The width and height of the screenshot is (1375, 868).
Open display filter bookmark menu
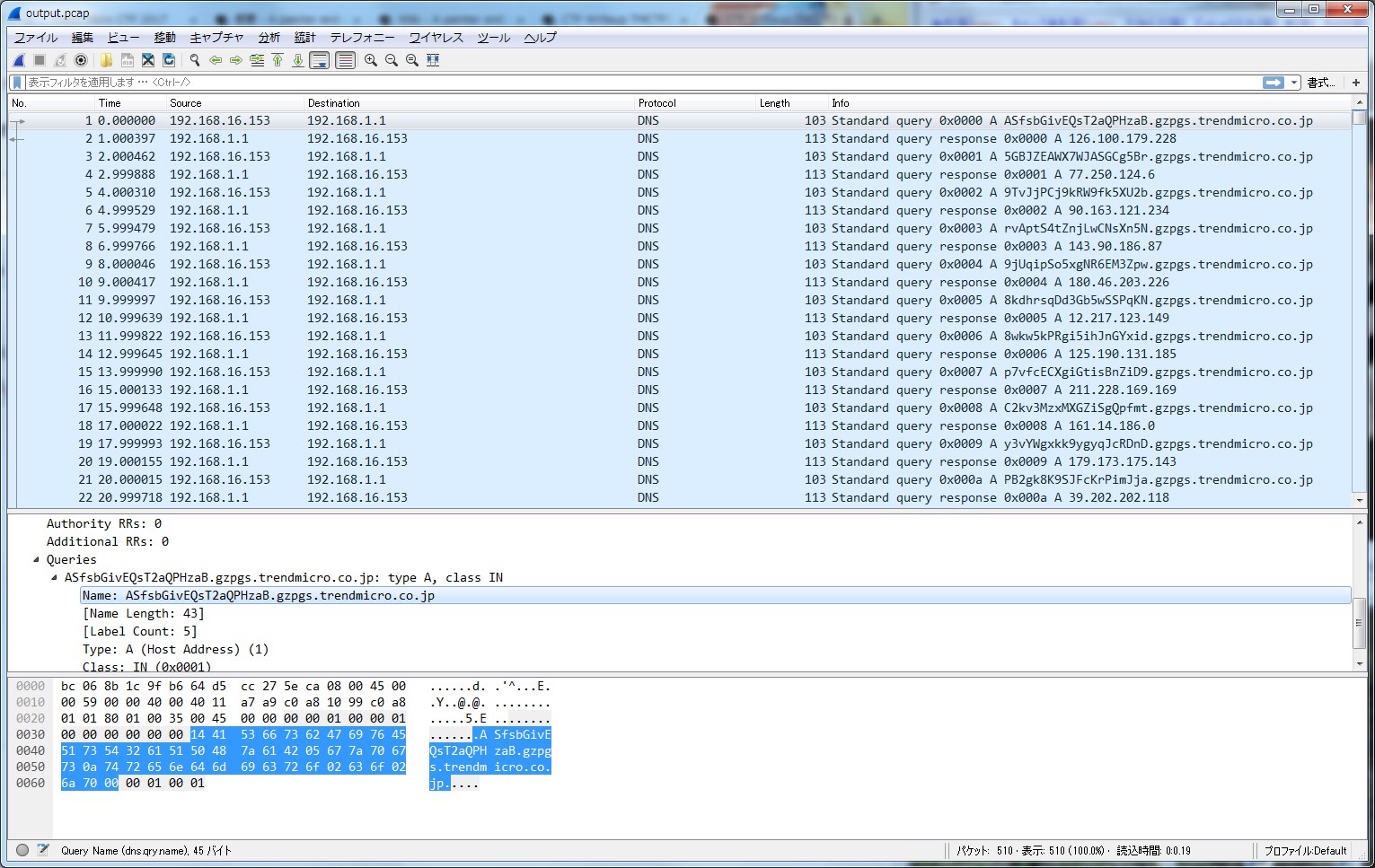17,82
